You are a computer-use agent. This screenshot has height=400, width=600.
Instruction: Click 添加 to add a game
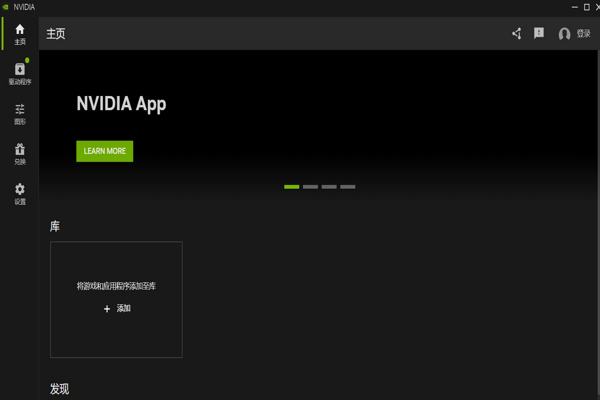coord(117,309)
